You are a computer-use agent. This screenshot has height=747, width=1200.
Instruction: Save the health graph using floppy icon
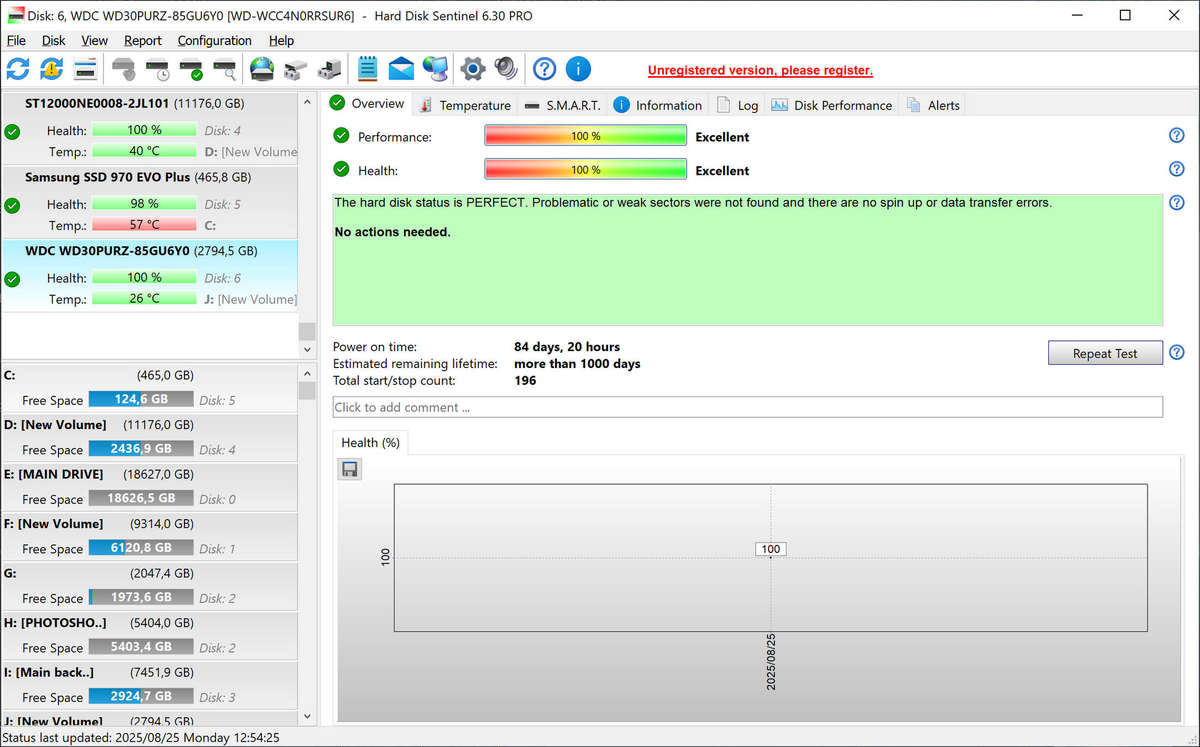(x=349, y=469)
